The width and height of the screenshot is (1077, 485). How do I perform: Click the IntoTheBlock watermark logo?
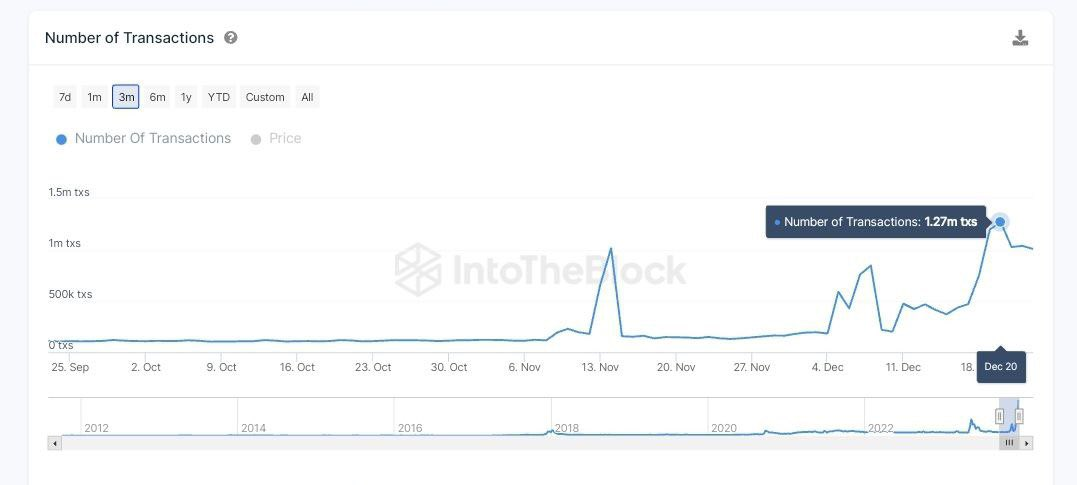(540, 269)
